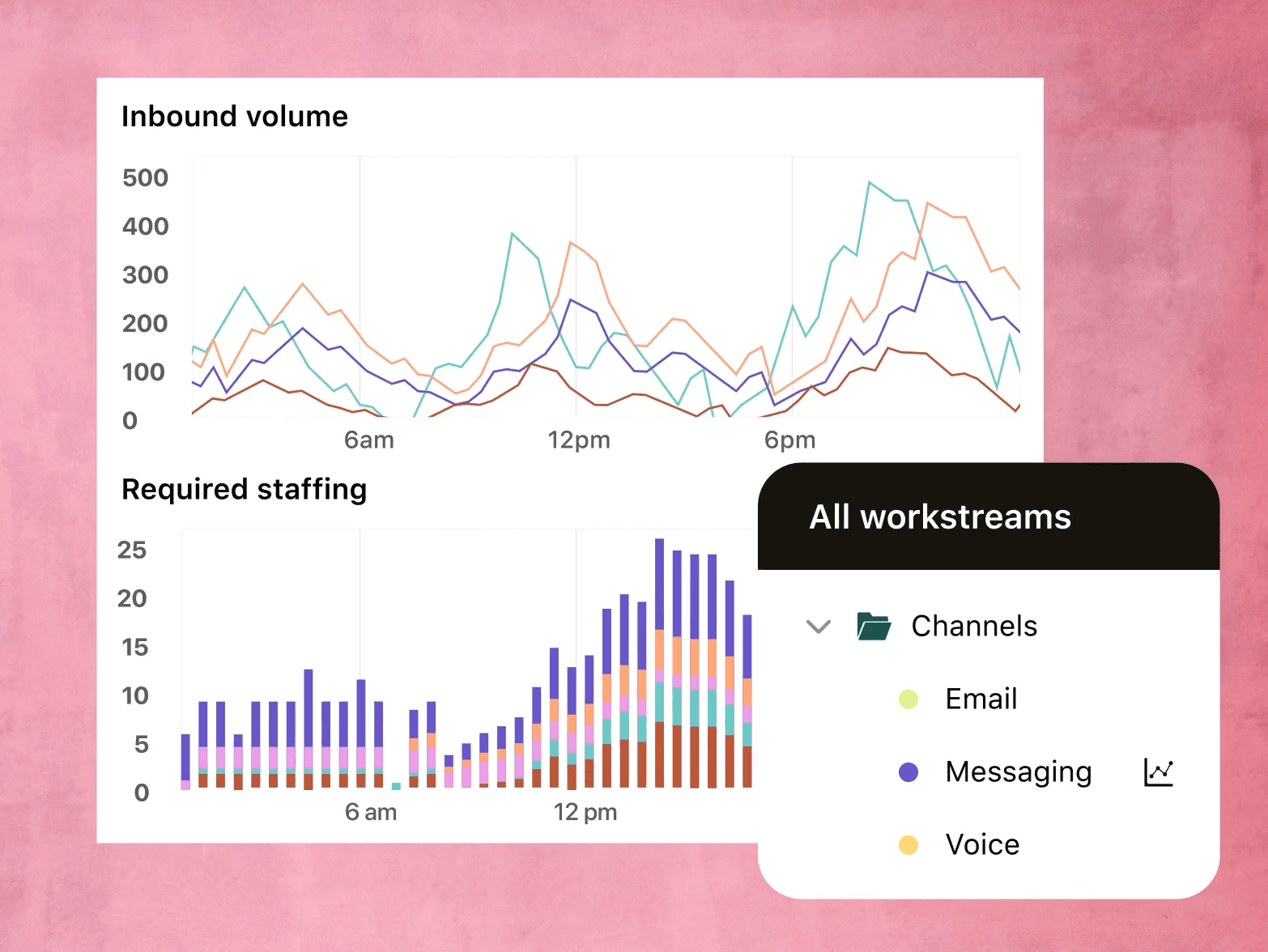This screenshot has width=1268, height=952.
Task: Click the teal line's highest evening peak
Action: (869, 183)
